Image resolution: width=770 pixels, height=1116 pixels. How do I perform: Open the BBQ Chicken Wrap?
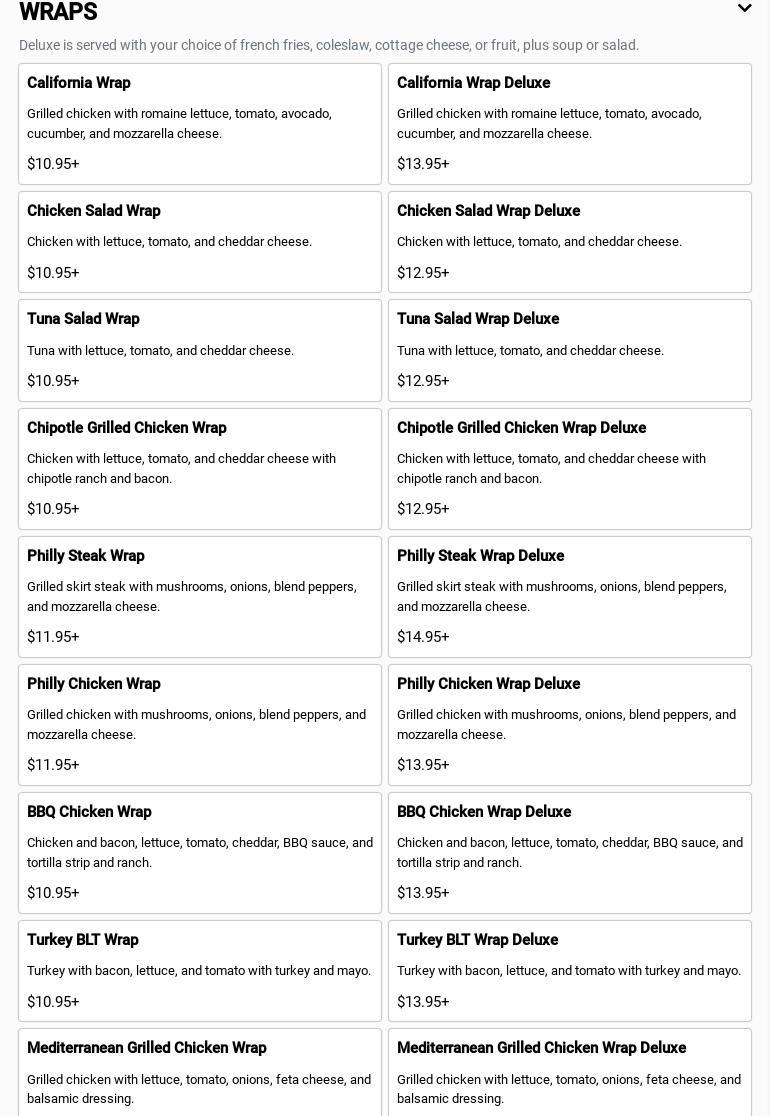[199, 852]
